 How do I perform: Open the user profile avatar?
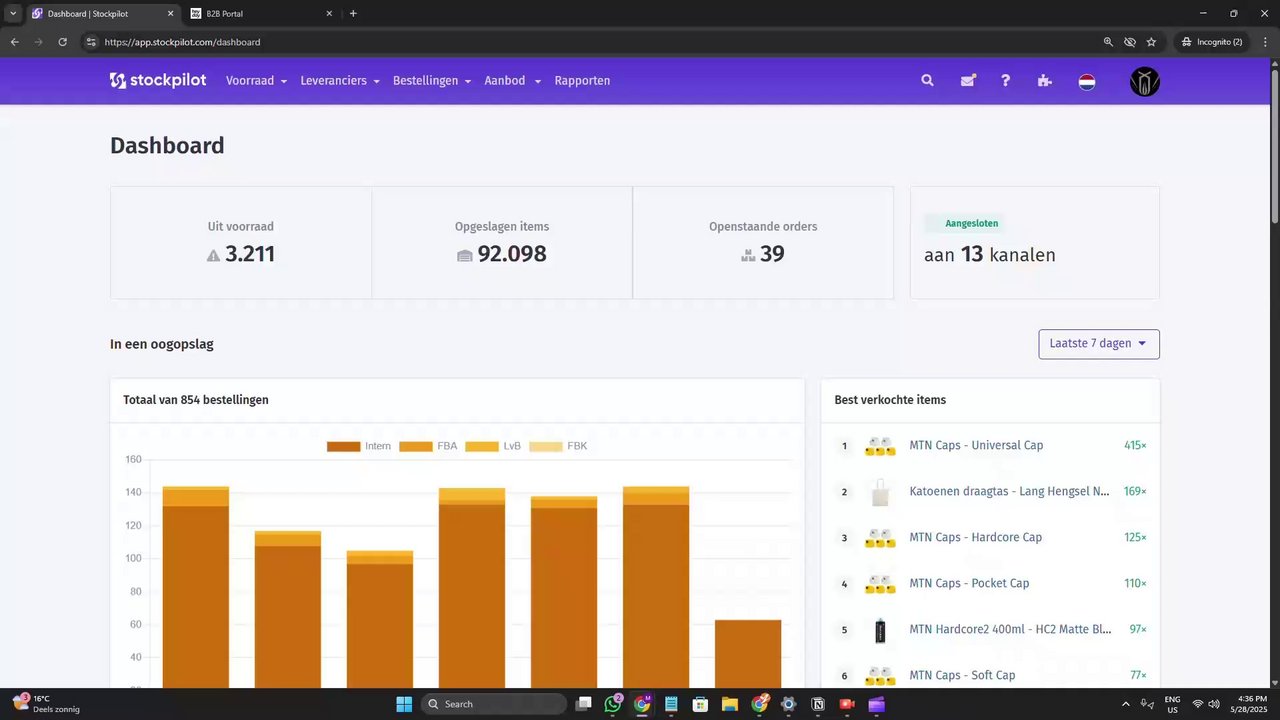(1145, 81)
